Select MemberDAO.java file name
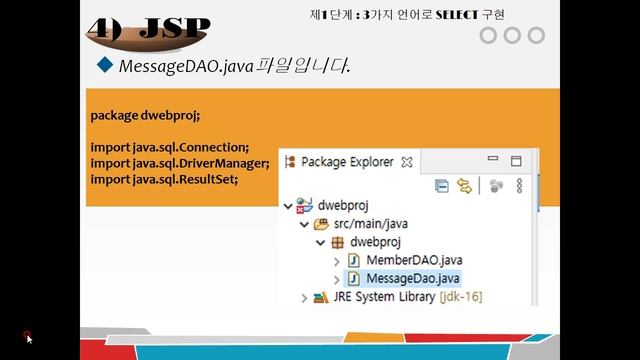The image size is (640, 360). click(x=414, y=260)
